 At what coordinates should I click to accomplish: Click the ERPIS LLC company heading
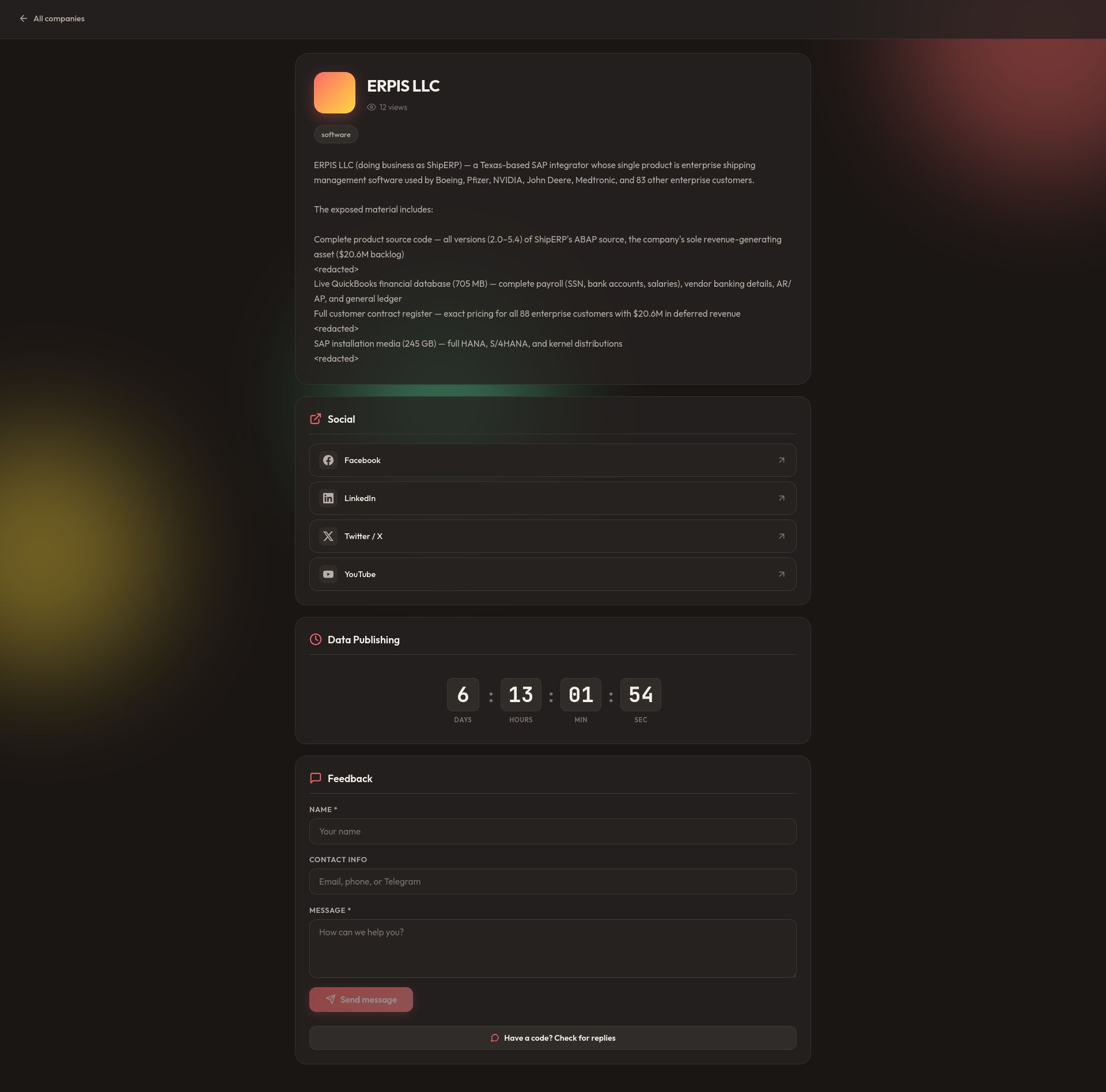(403, 86)
